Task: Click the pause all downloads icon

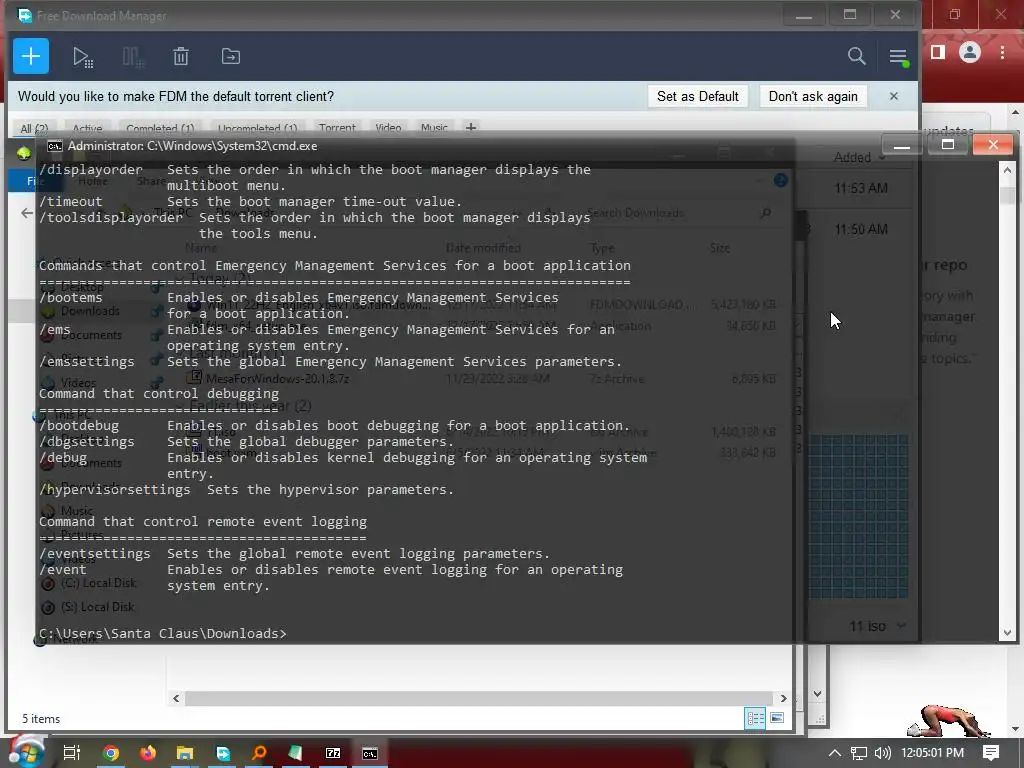Action: [x=133, y=57]
